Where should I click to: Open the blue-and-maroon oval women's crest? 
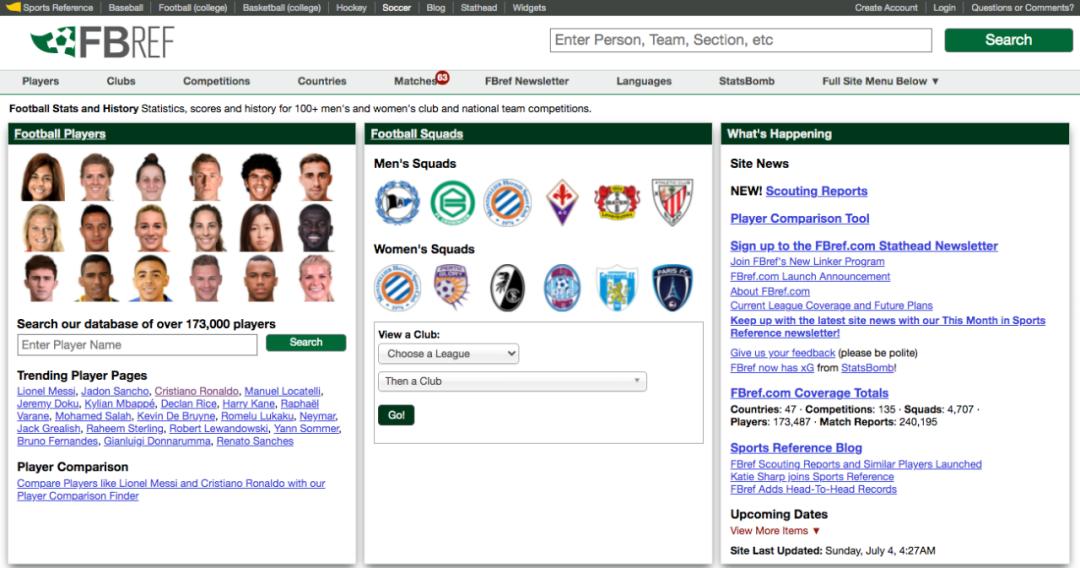[562, 288]
